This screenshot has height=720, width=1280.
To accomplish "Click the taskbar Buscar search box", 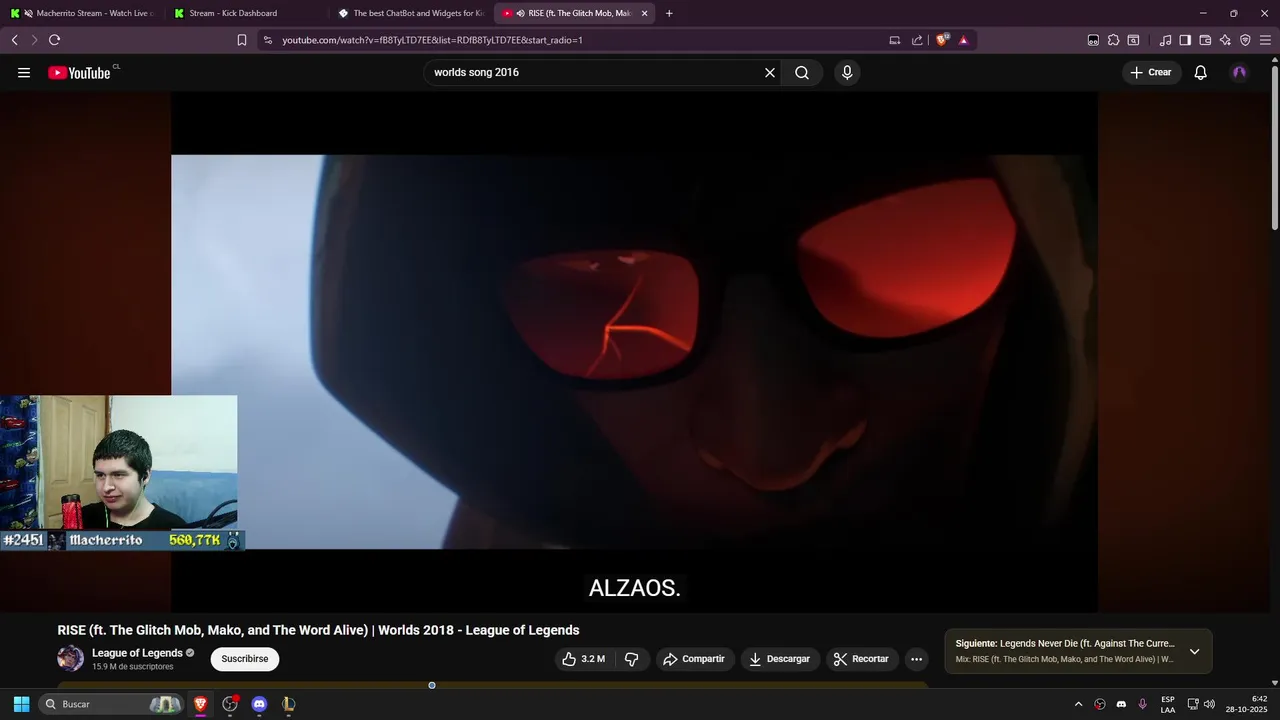I will click(x=112, y=704).
